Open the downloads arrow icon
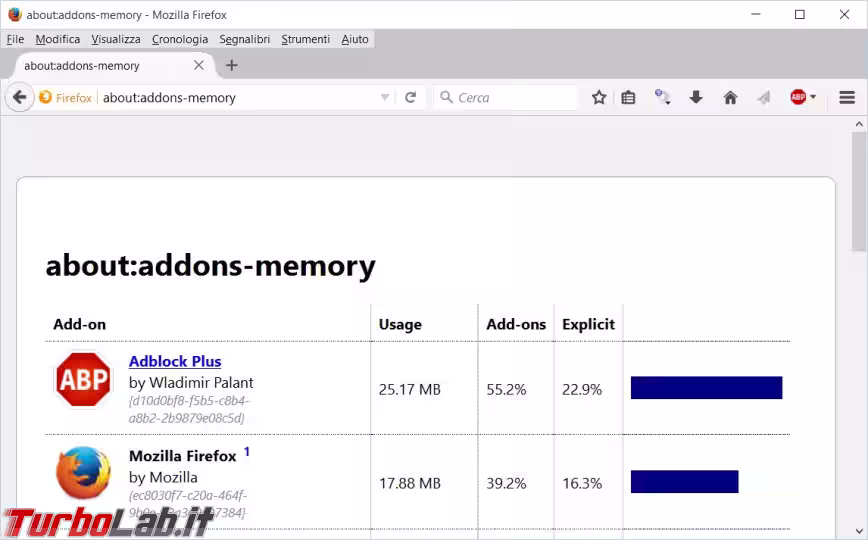868x540 pixels. pos(696,97)
